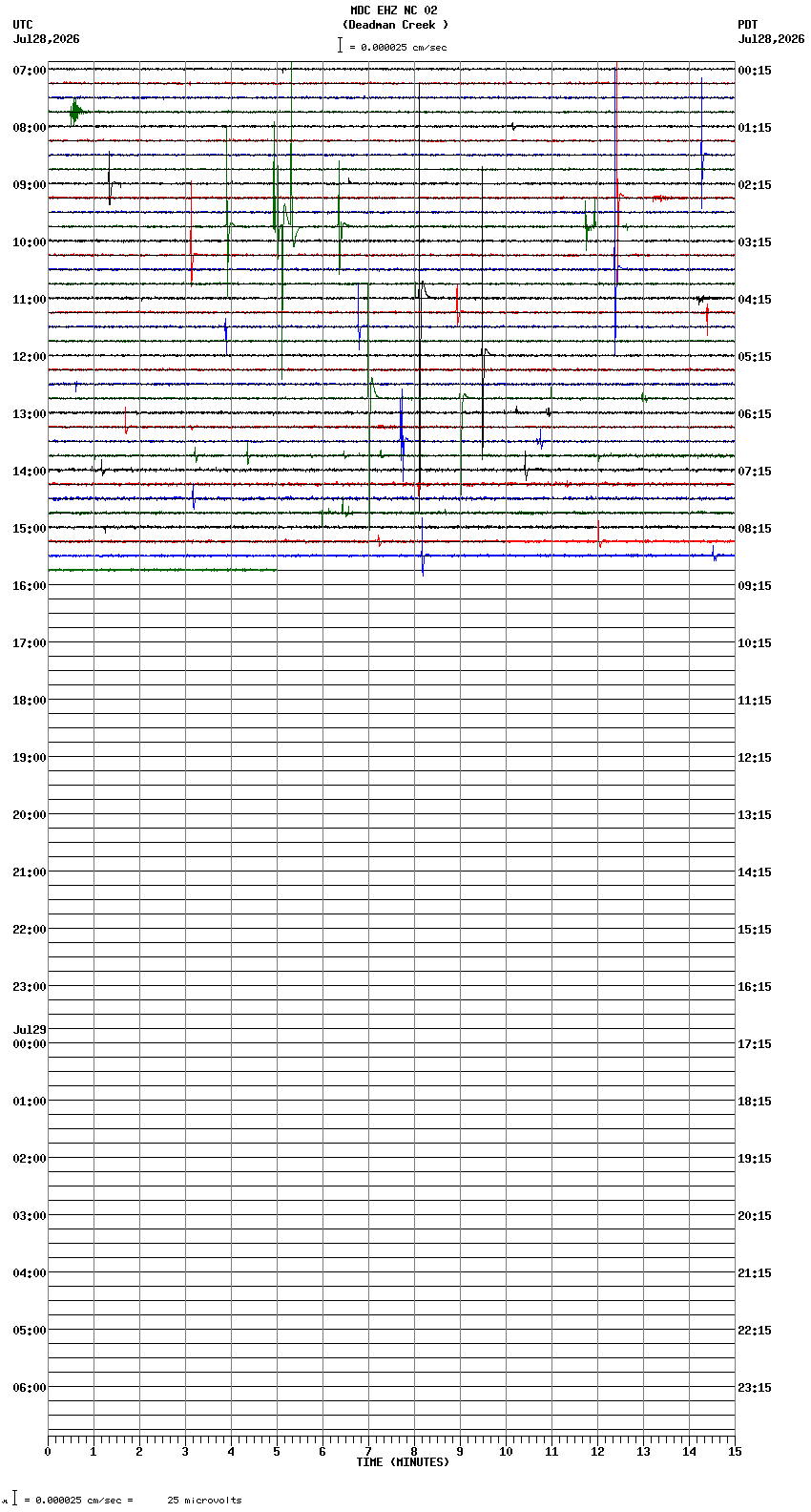Click the 12:15 PDT time label
This screenshot has height=1512, width=811.
(x=755, y=758)
